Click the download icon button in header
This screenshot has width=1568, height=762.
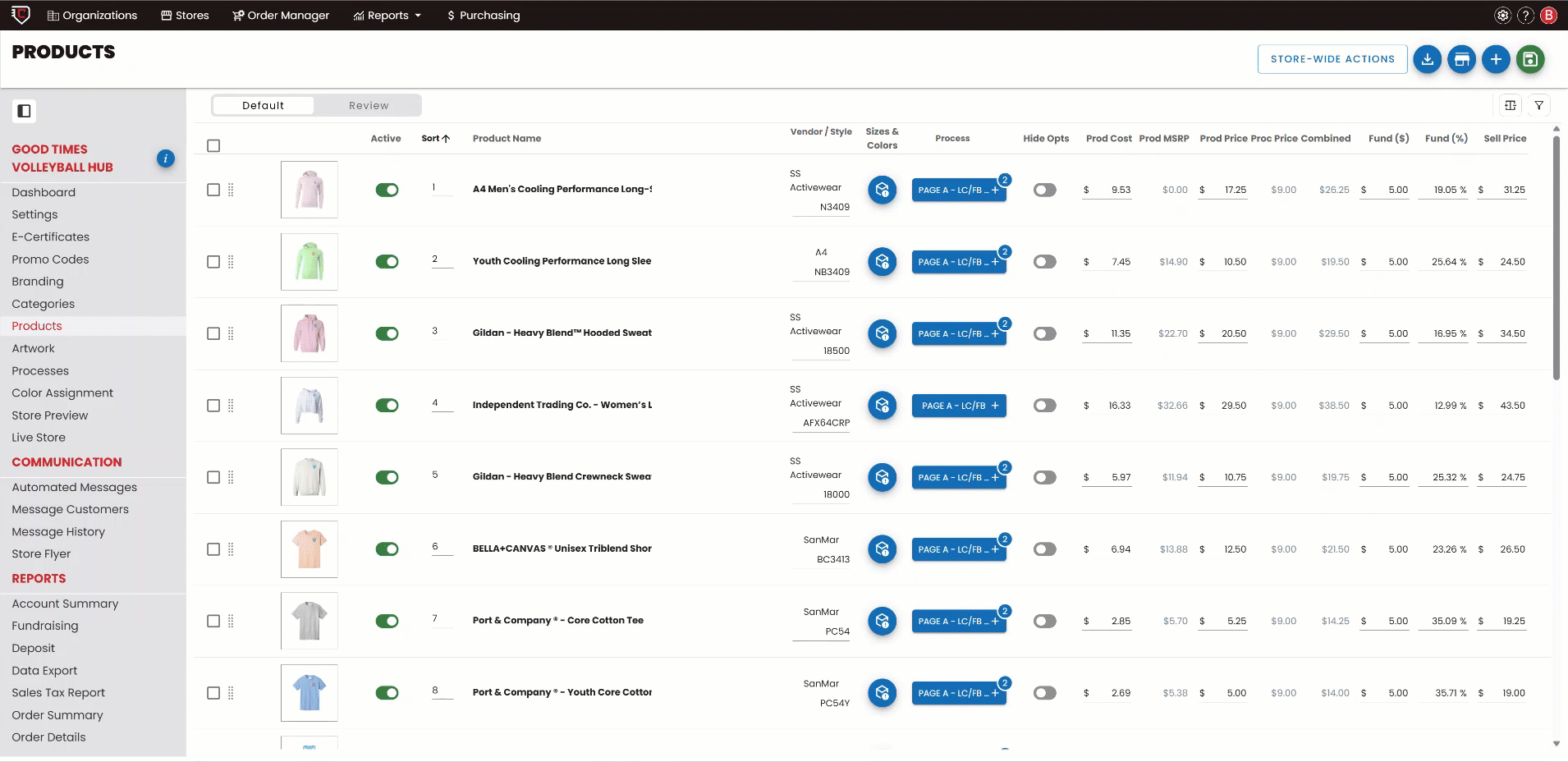coord(1427,59)
